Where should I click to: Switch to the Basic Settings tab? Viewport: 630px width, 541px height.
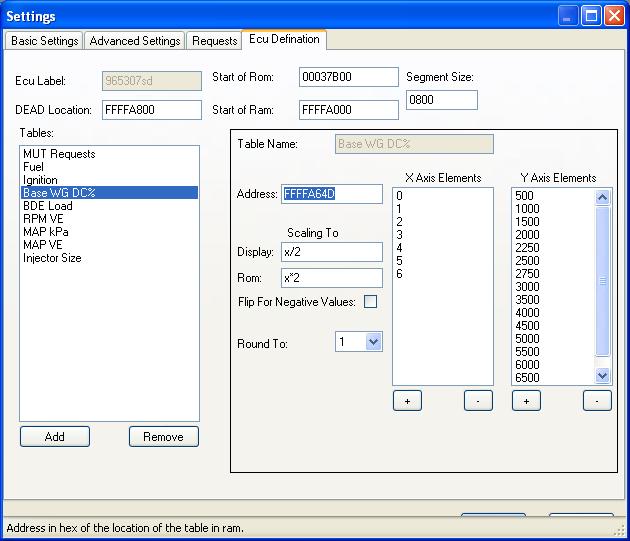point(44,41)
